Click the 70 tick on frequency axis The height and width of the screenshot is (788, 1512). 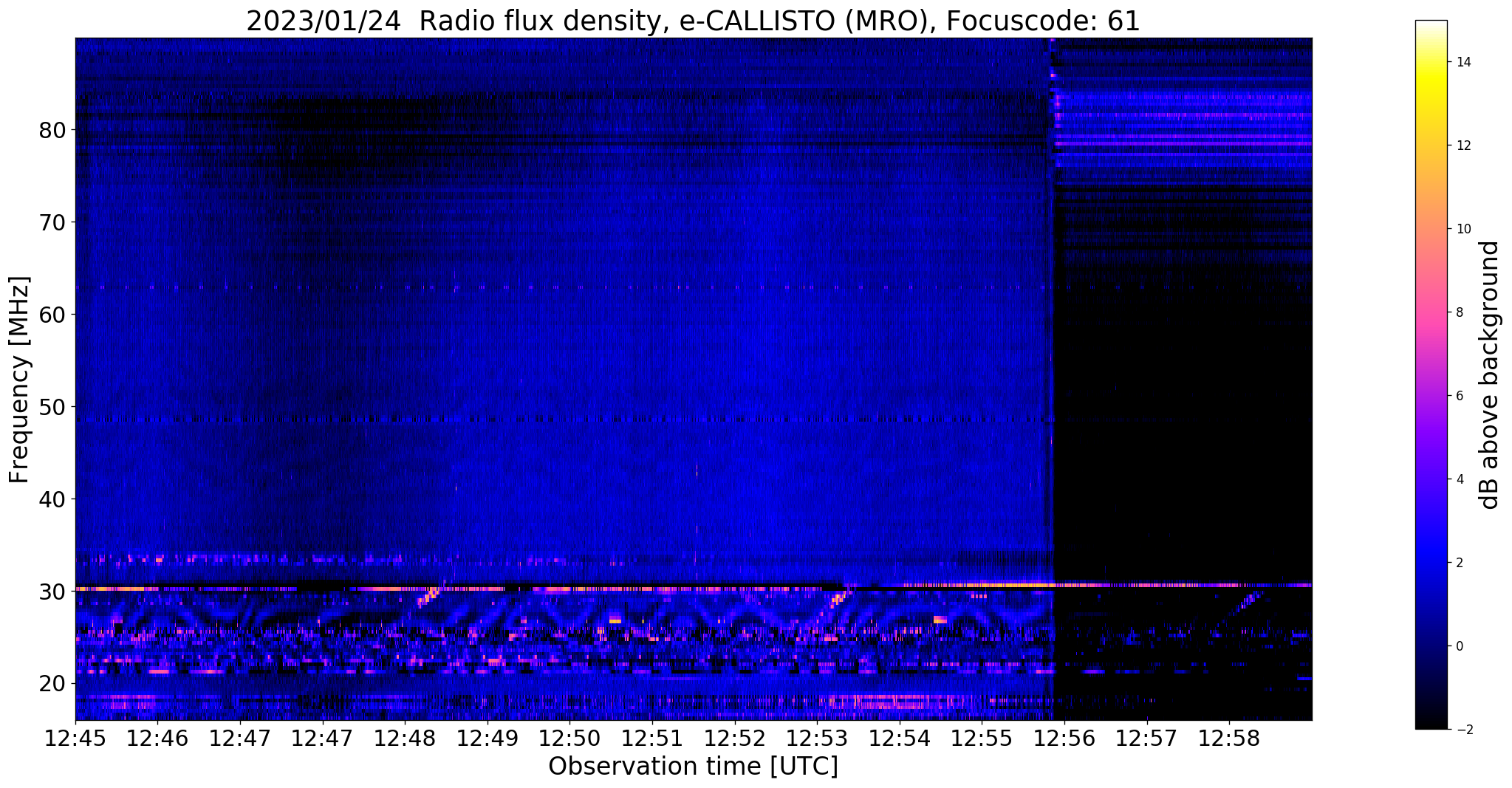[52, 222]
